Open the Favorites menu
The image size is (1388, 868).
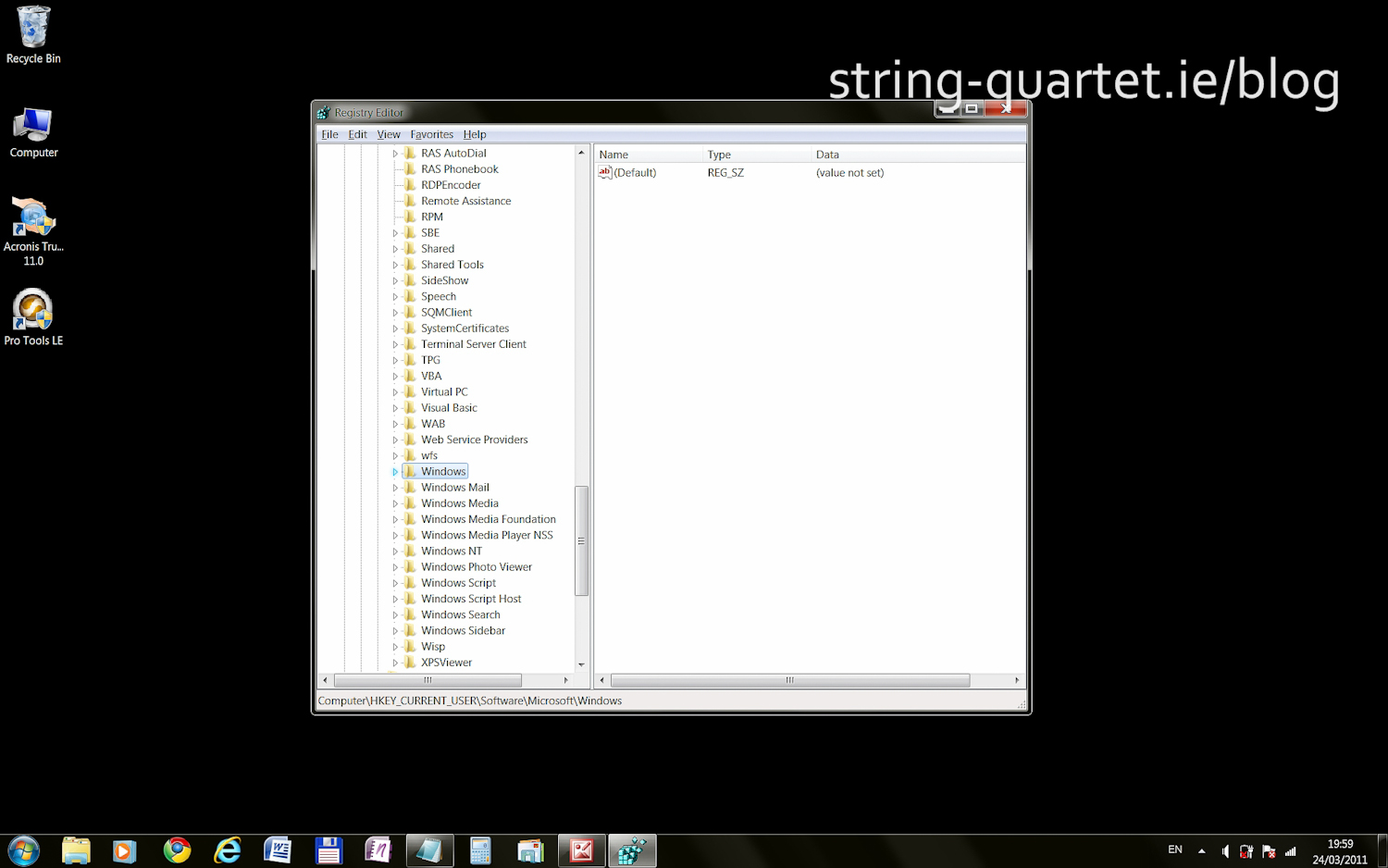[x=431, y=134]
